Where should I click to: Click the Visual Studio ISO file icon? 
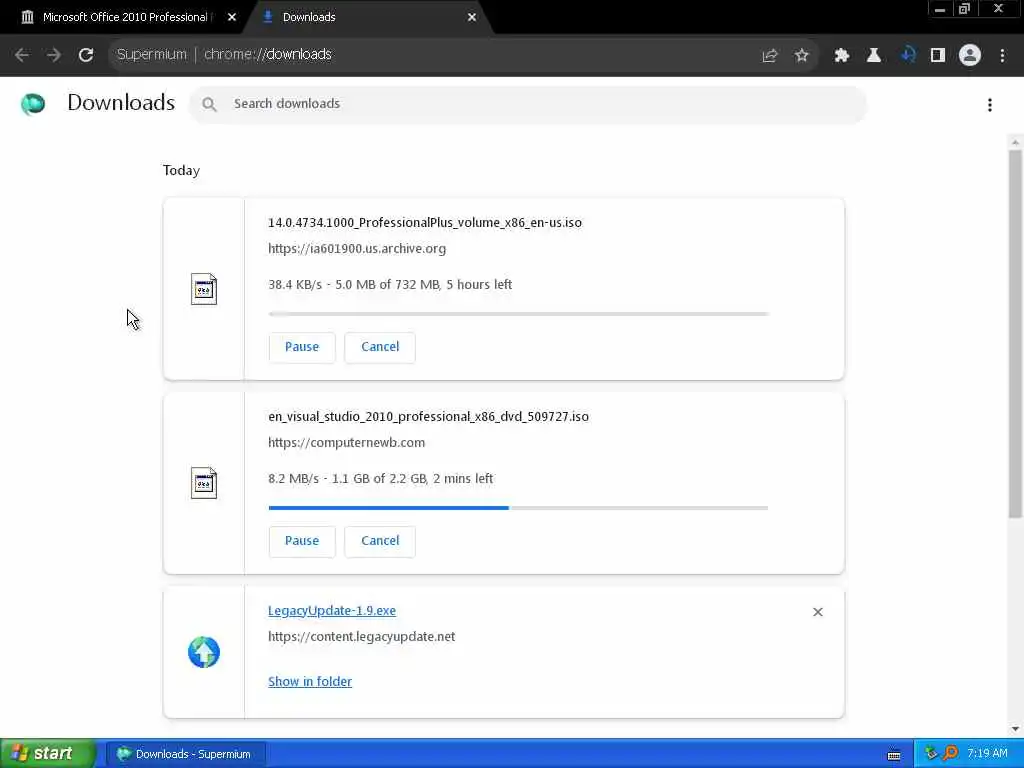[204, 483]
